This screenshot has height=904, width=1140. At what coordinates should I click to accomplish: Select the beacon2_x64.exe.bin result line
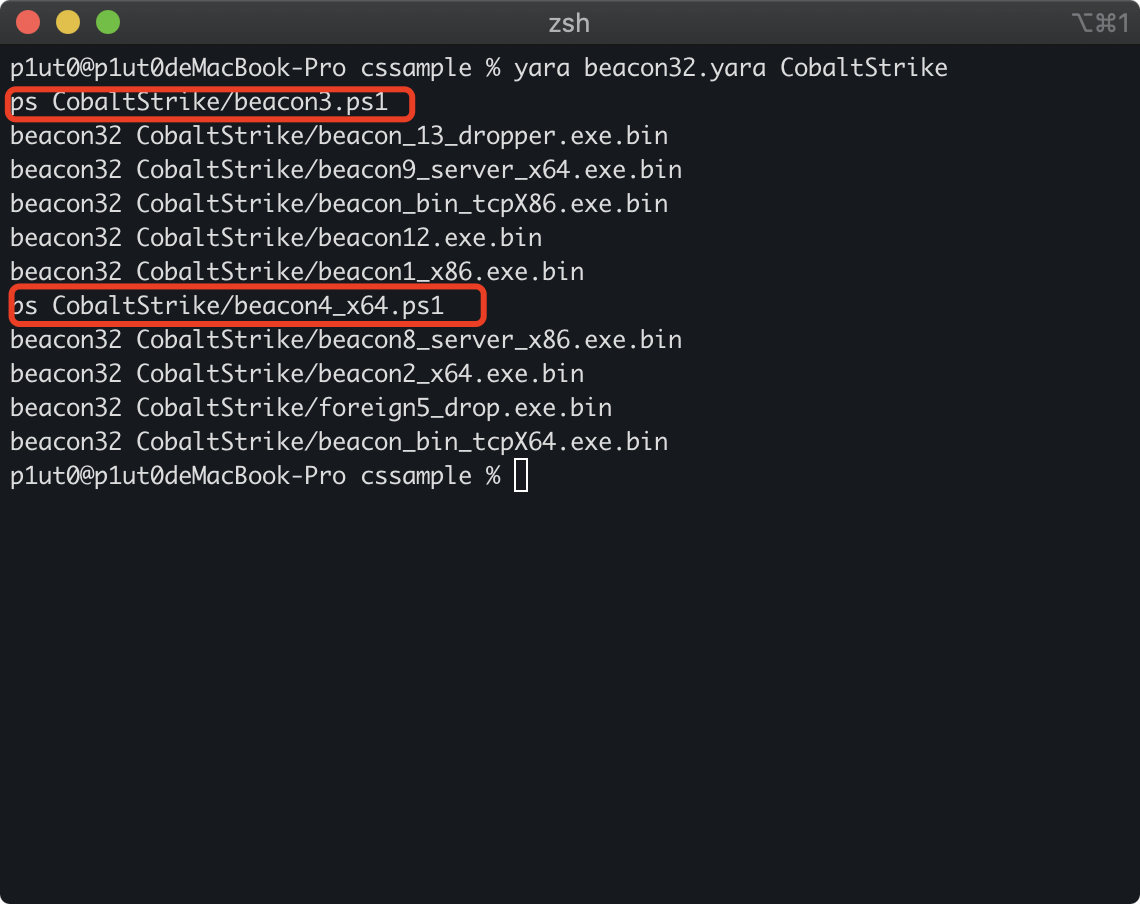(297, 374)
